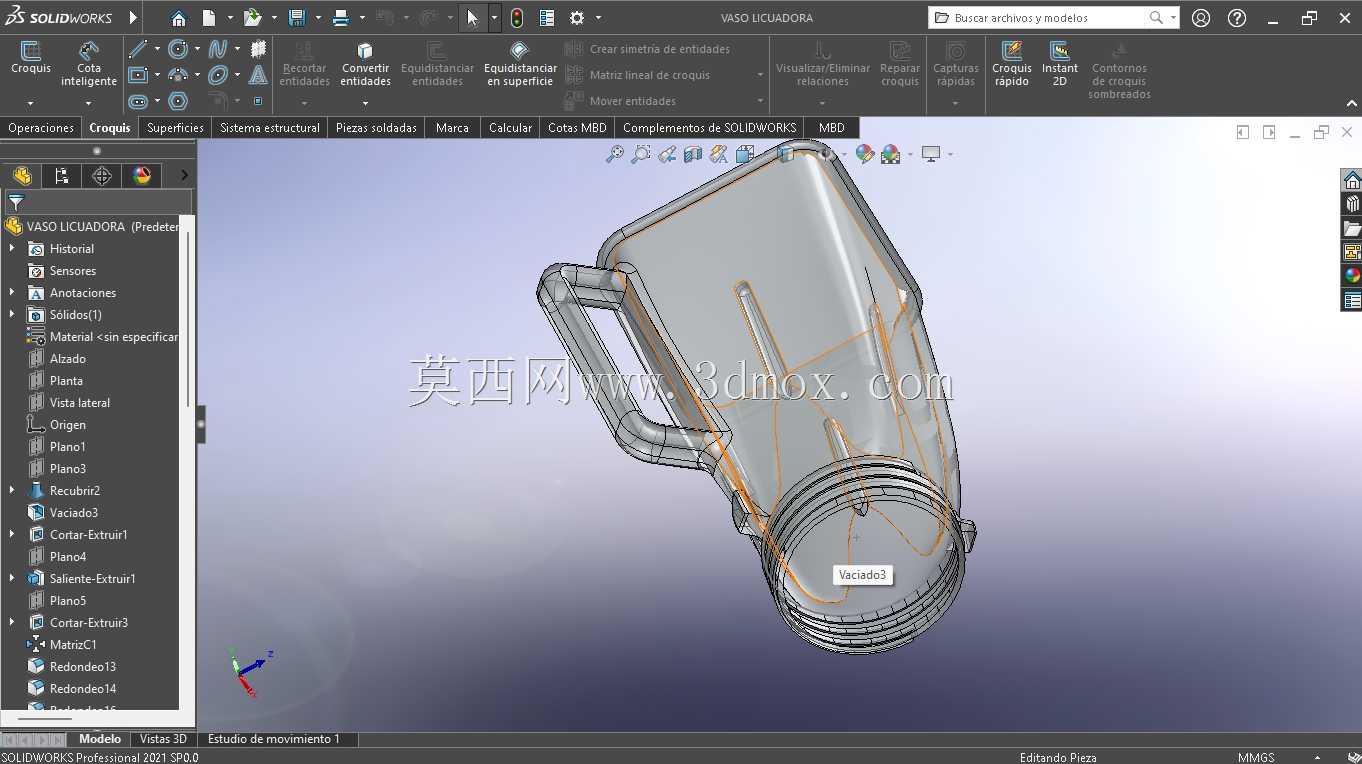Screen dimensions: 1362x764
Task: Choose the Circle sketch tool
Action: pyautogui.click(x=178, y=49)
